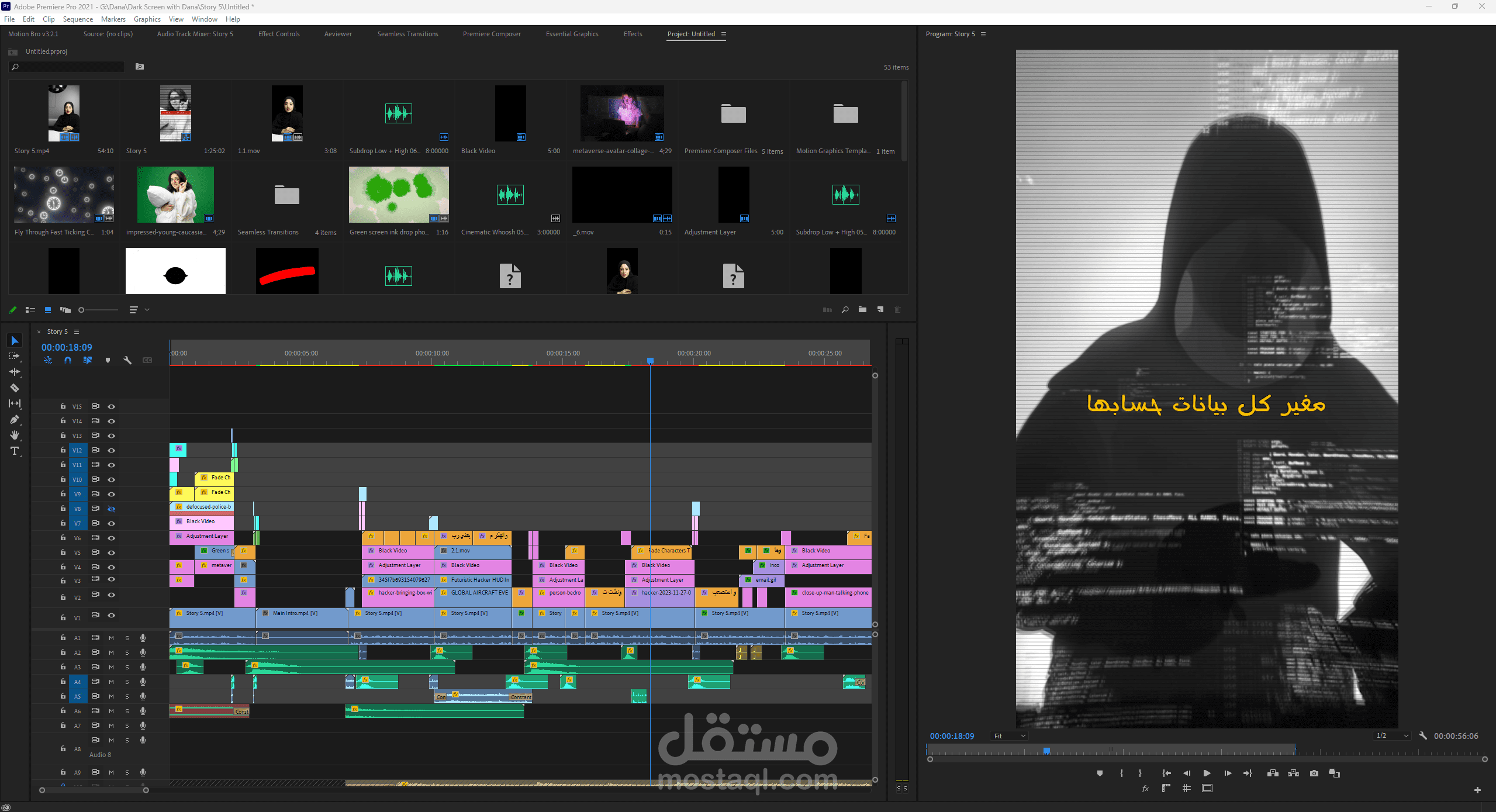The width and height of the screenshot is (1496, 812).
Task: Open timeline display settings wrench
Action: point(127,360)
